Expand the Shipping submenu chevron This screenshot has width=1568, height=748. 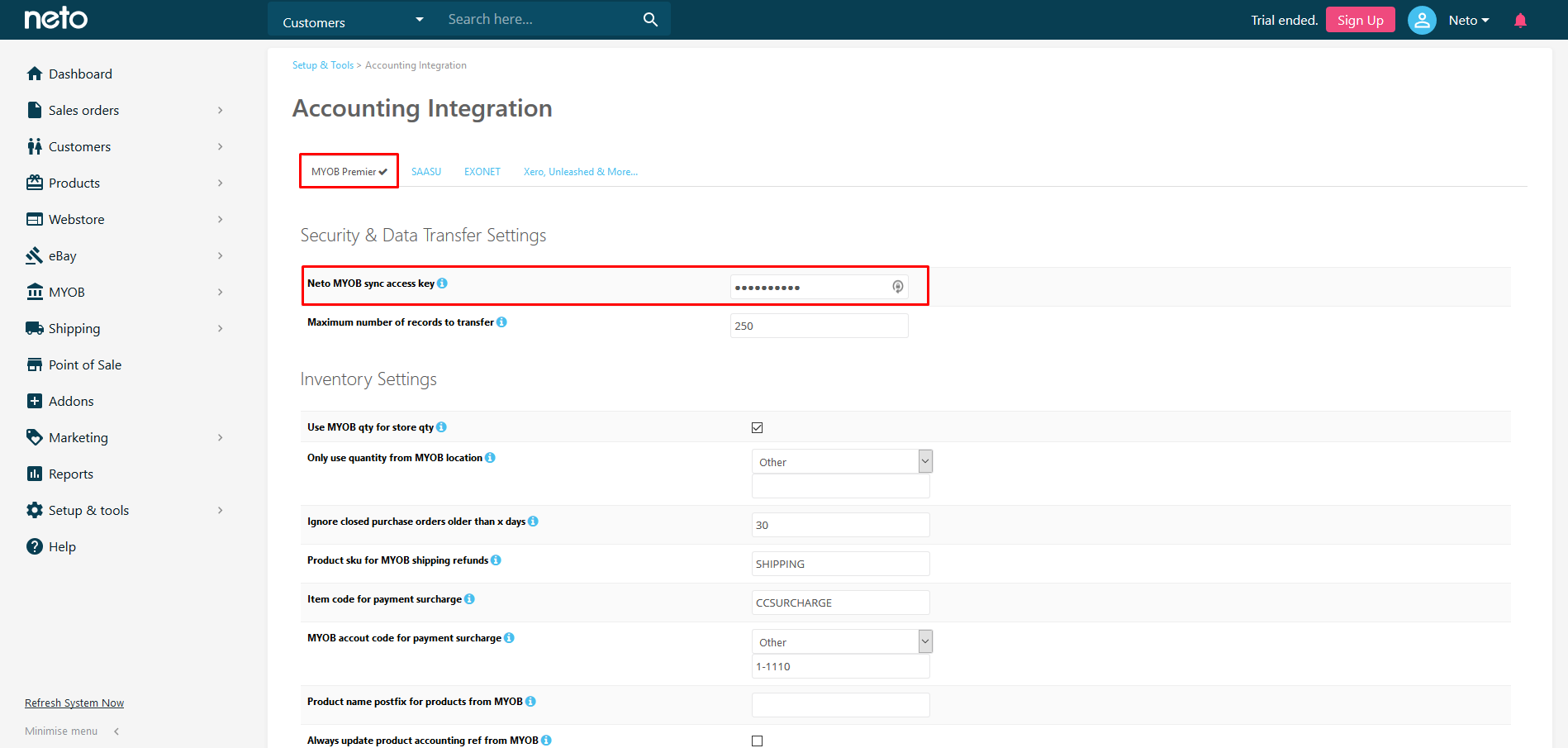220,328
